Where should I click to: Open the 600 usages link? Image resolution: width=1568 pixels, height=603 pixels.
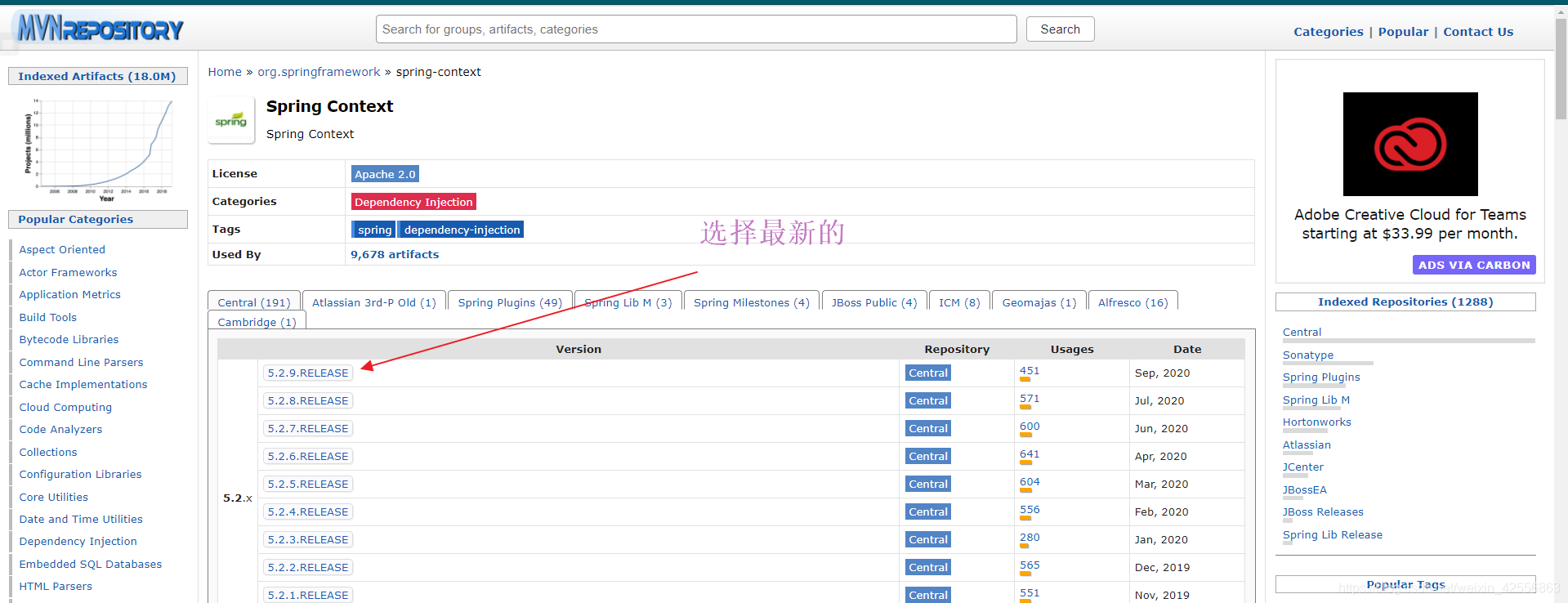click(x=1030, y=427)
